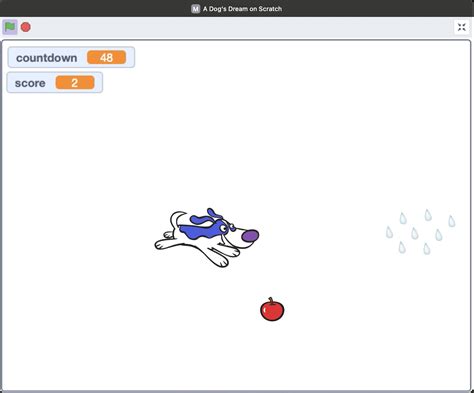Click the score value 2
Viewport: 474px width, 393px height.
coord(75,83)
